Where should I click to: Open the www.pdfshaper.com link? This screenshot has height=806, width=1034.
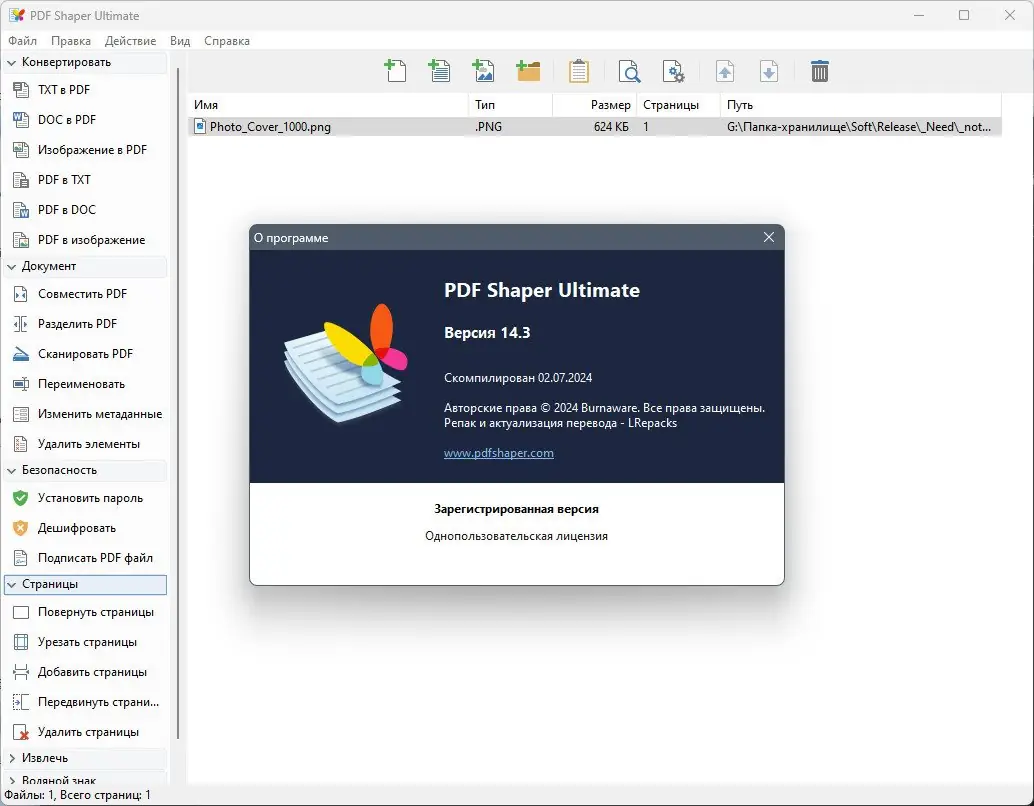pos(499,453)
